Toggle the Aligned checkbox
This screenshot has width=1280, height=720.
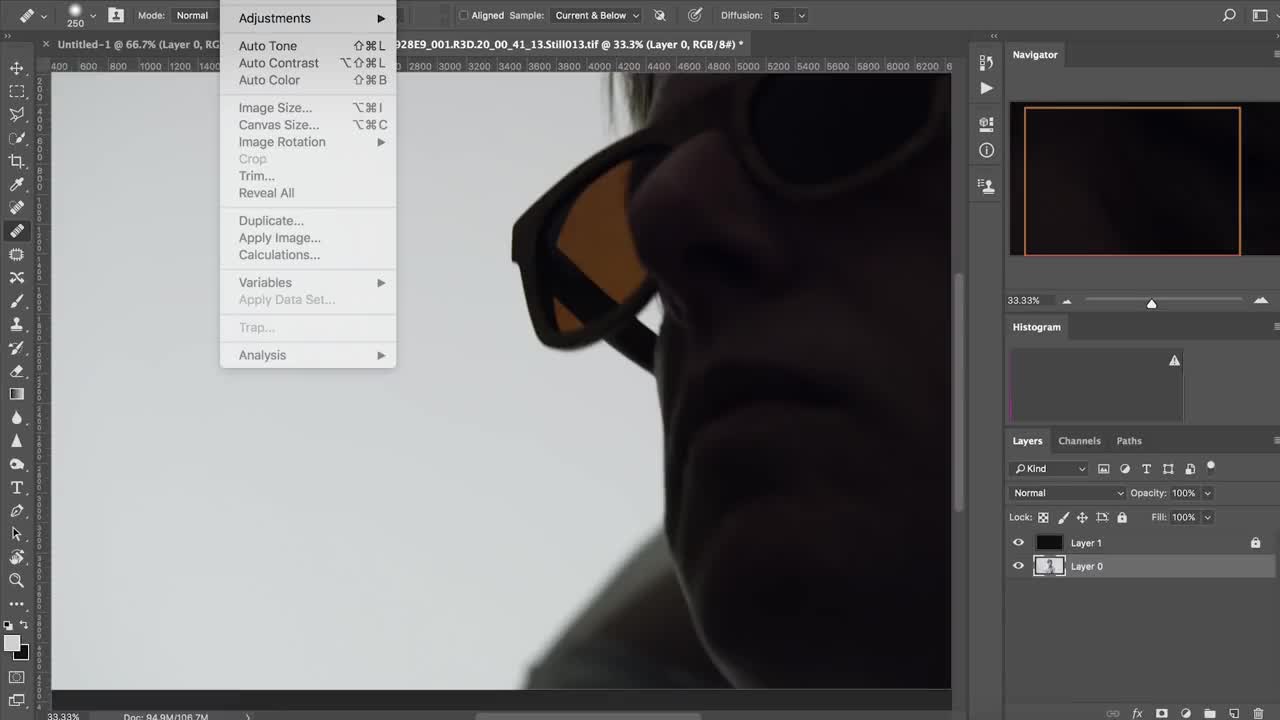(463, 15)
